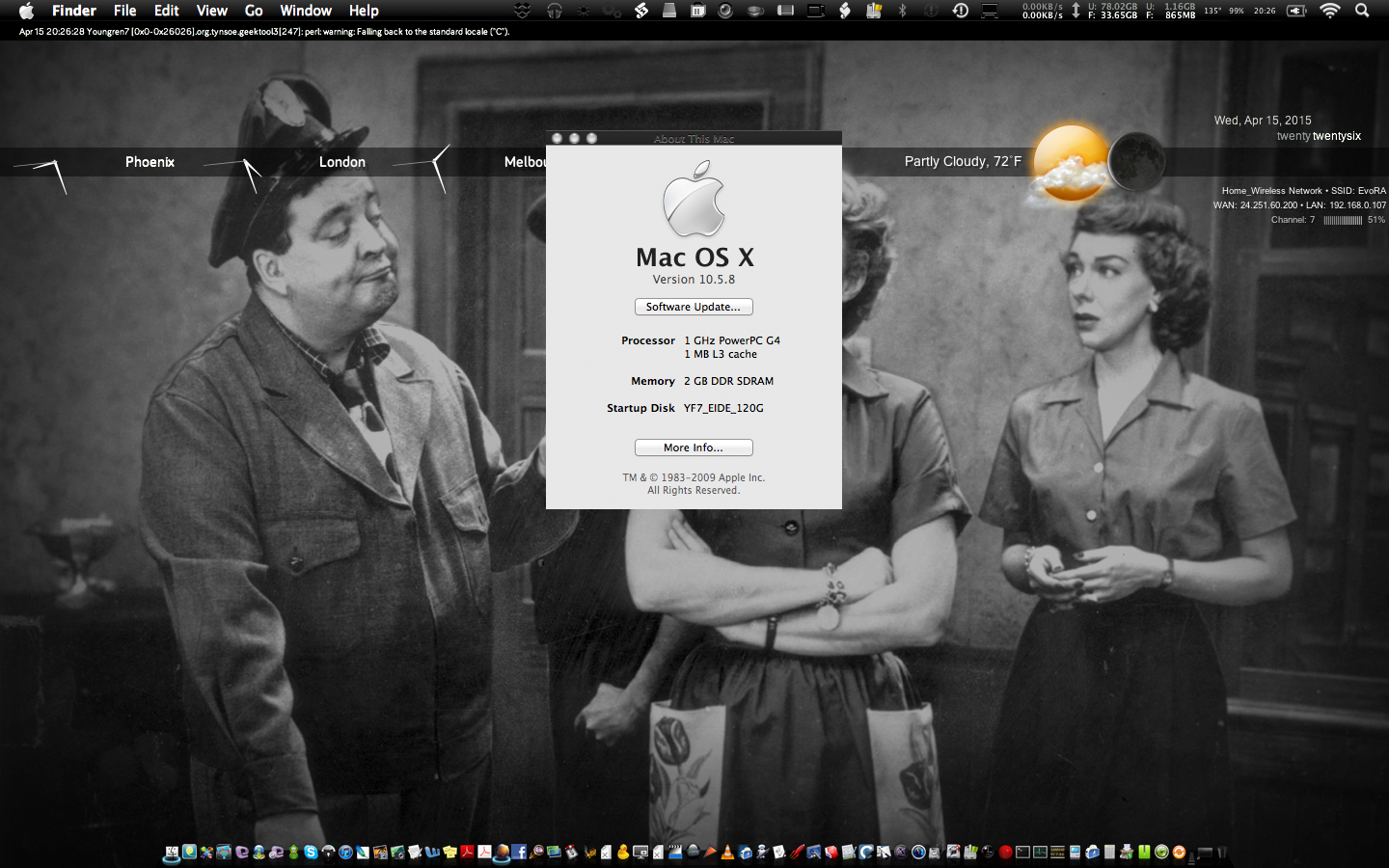Click the menu bar clock 20:26
1389x868 pixels.
pos(1265,11)
